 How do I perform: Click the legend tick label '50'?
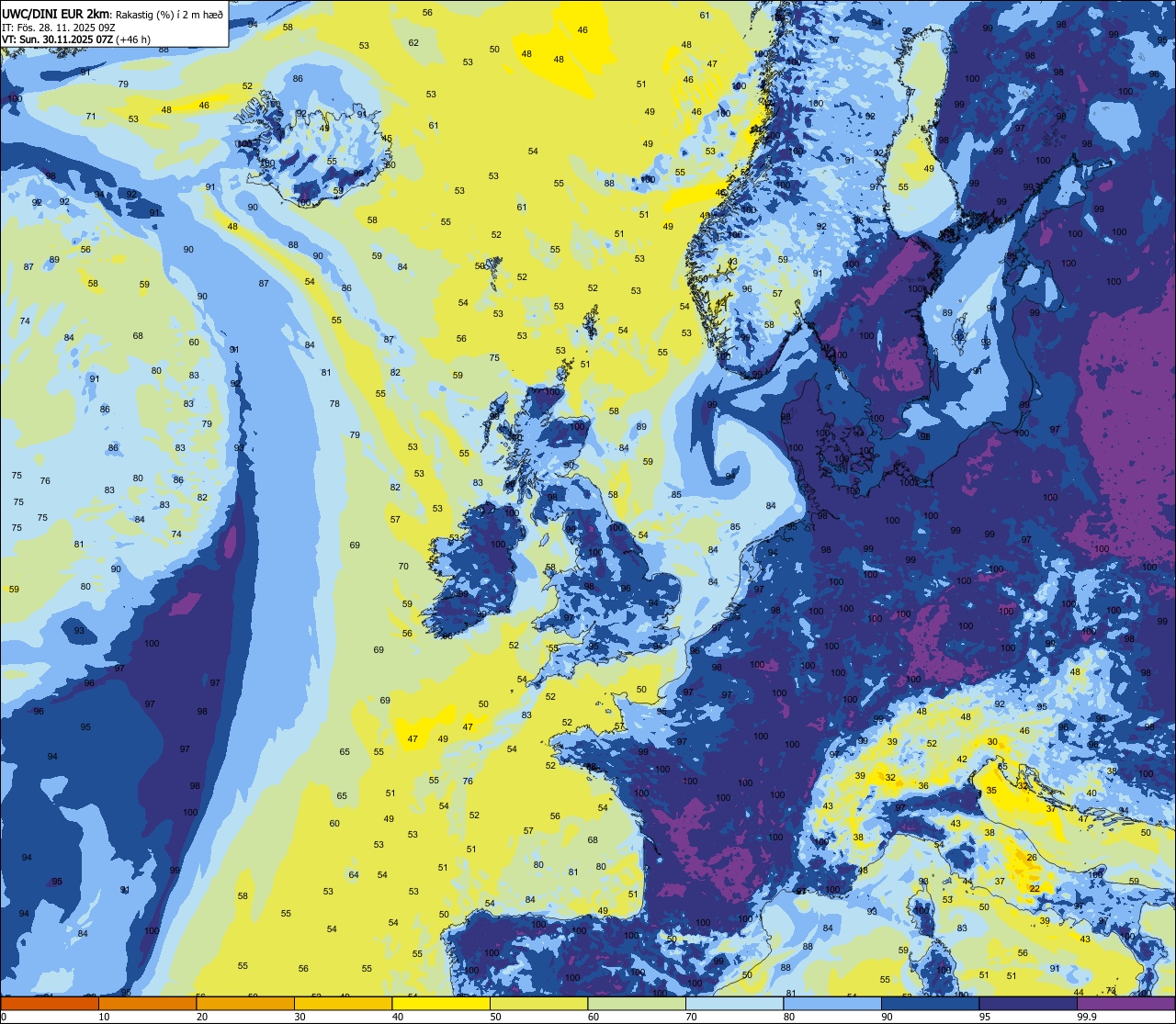494,1017
